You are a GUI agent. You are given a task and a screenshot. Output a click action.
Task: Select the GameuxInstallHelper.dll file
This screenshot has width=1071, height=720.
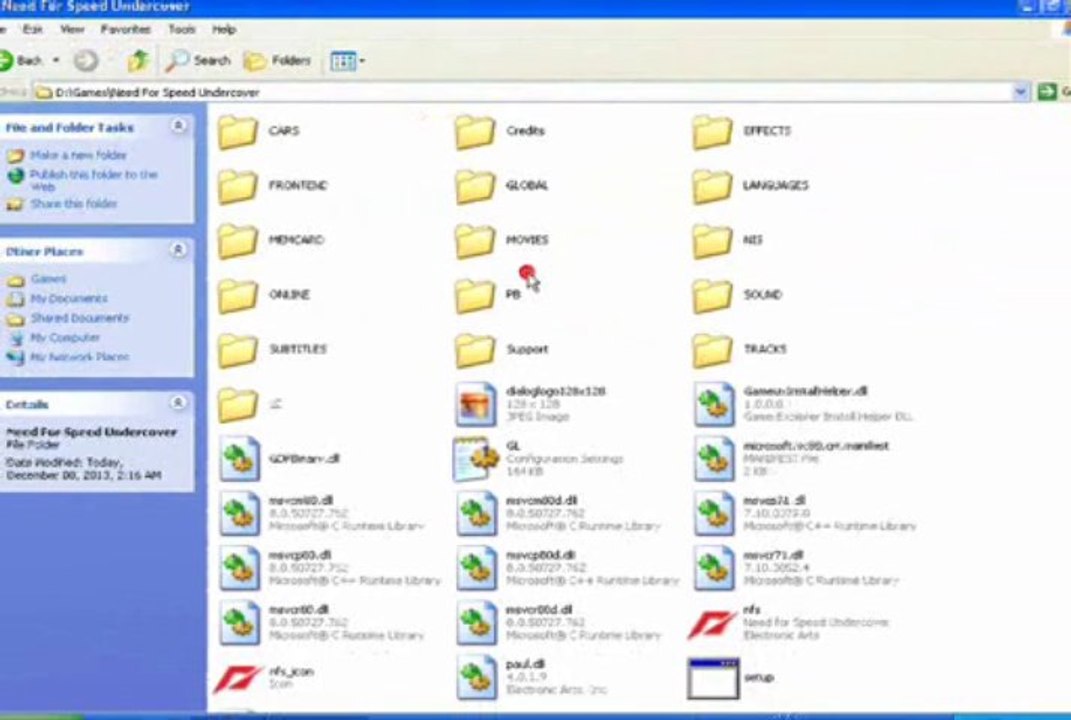tap(803, 404)
